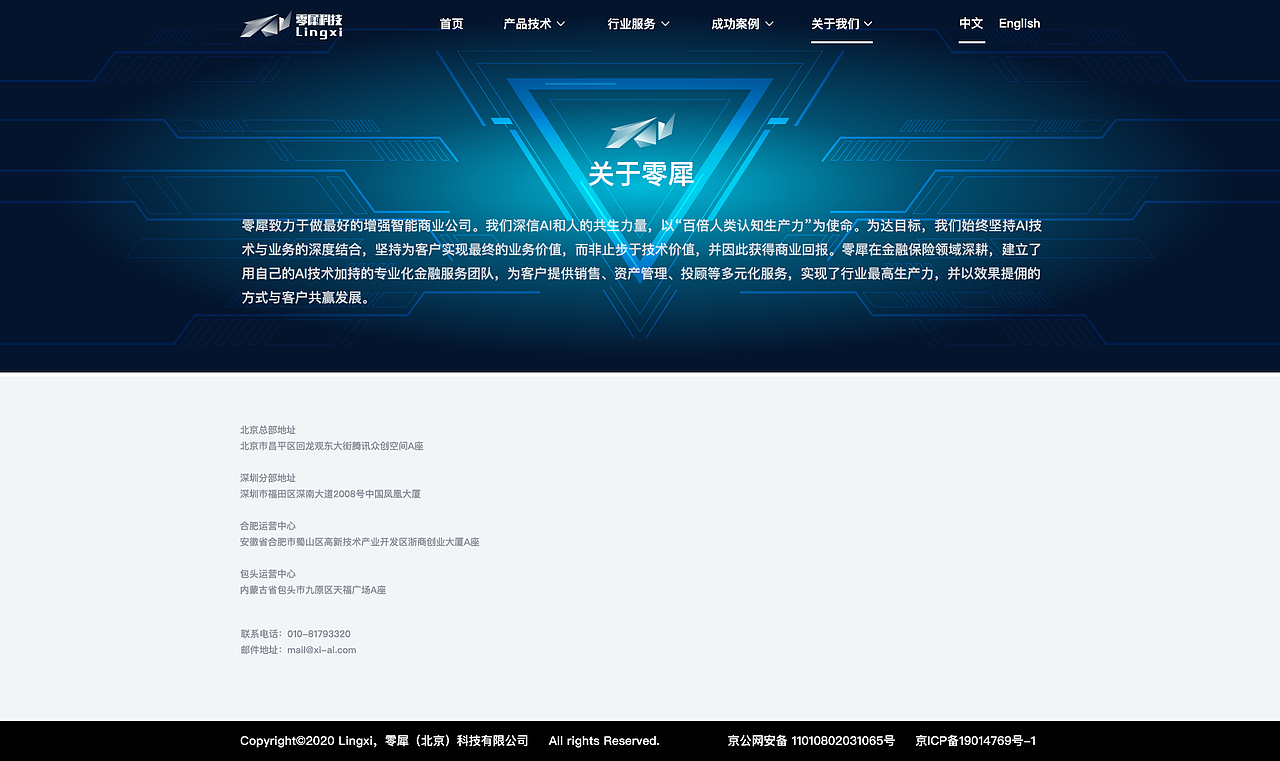Select the Beijing address 北京市昌平区回龙观东大街腾讯众创空间A座

coord(332,446)
